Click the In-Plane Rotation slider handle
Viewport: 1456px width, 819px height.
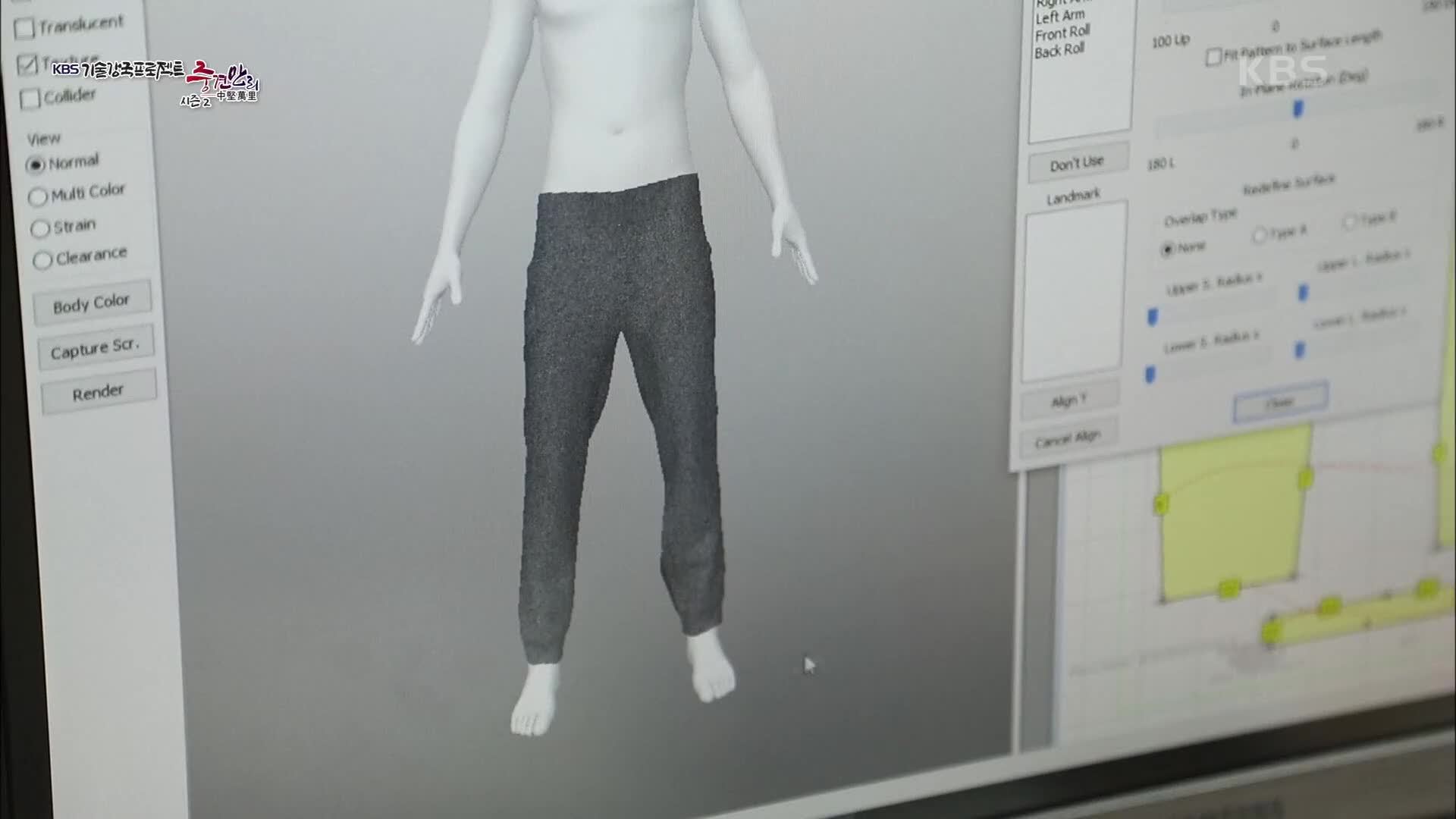tap(1298, 109)
